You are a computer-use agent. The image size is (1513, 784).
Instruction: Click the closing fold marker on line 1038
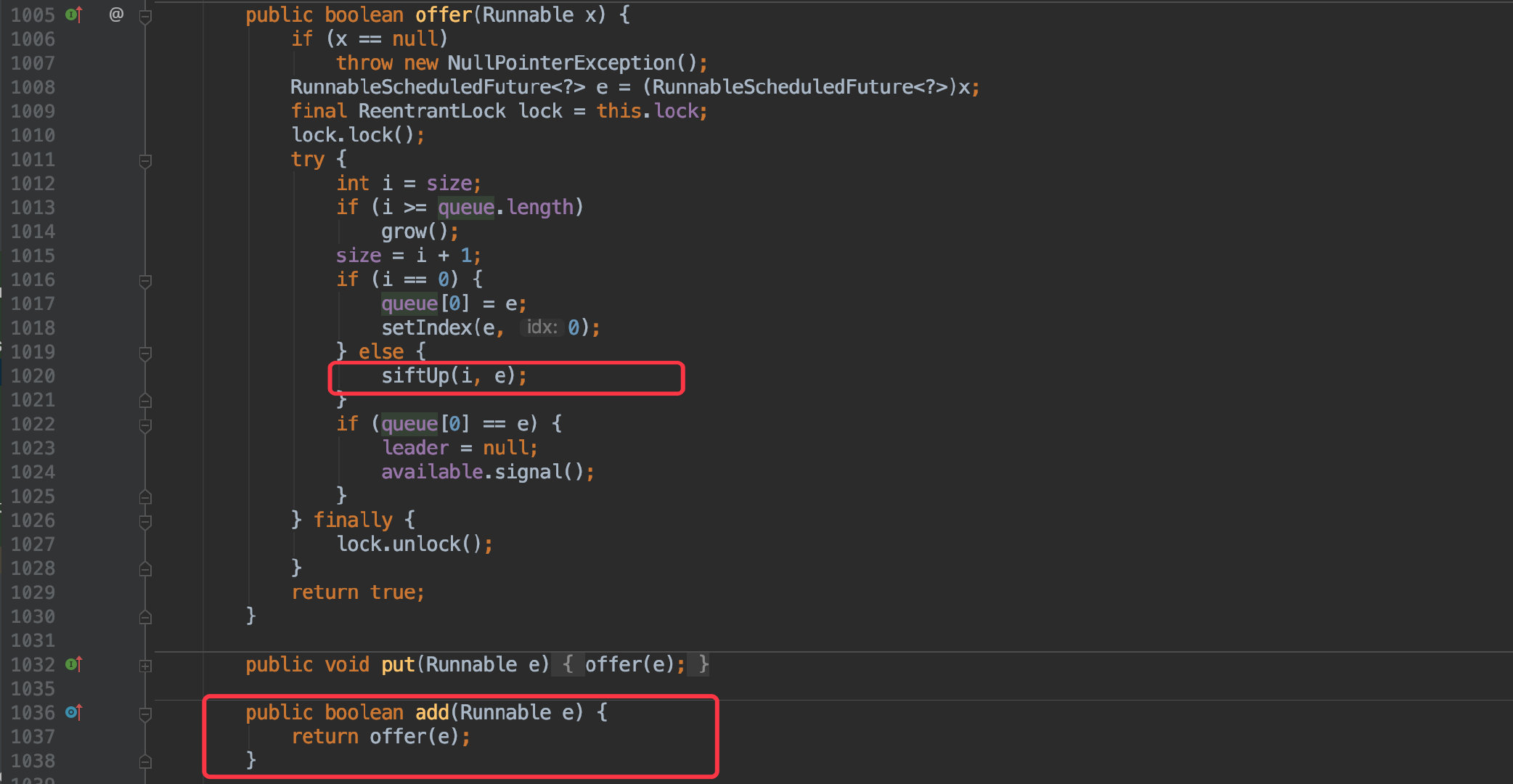[145, 761]
